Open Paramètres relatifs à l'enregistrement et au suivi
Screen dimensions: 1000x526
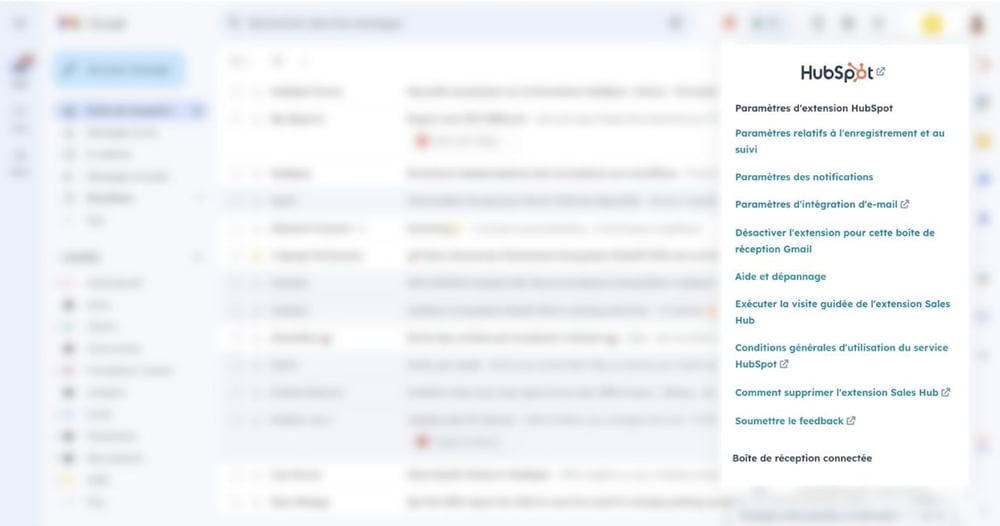pos(839,141)
